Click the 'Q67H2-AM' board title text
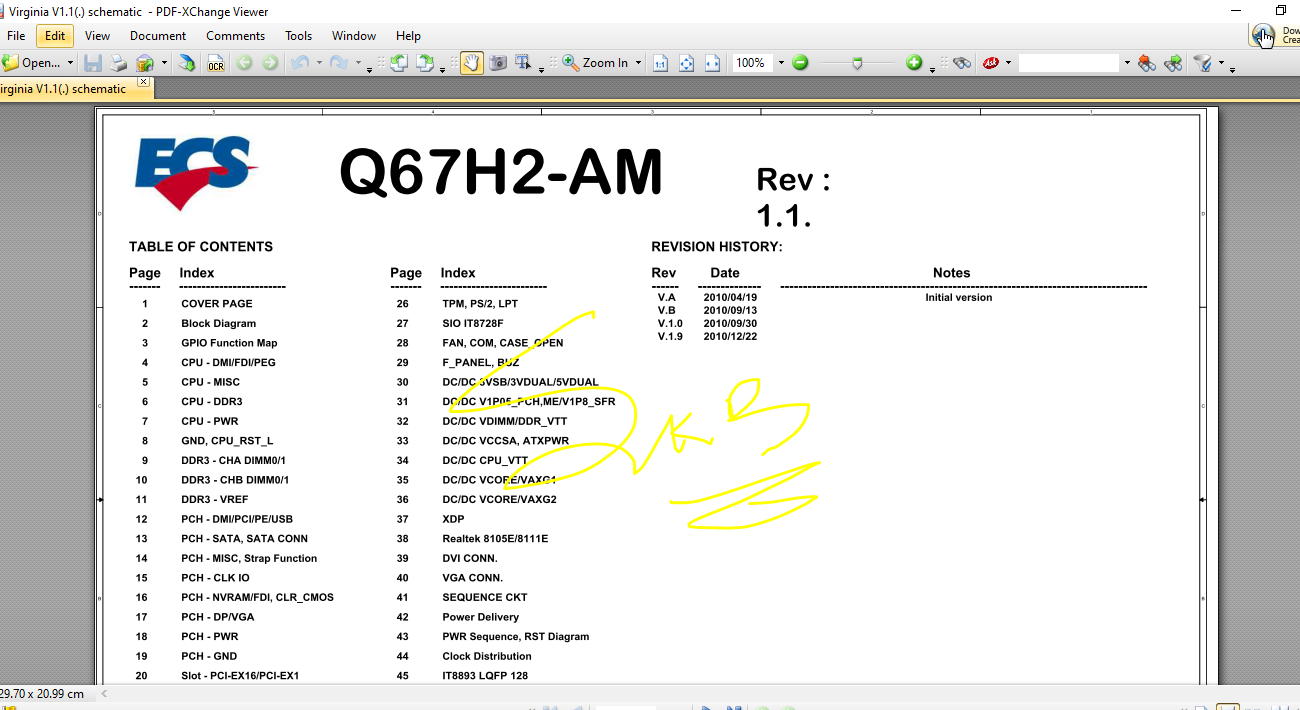The width and height of the screenshot is (1300, 710). point(501,171)
